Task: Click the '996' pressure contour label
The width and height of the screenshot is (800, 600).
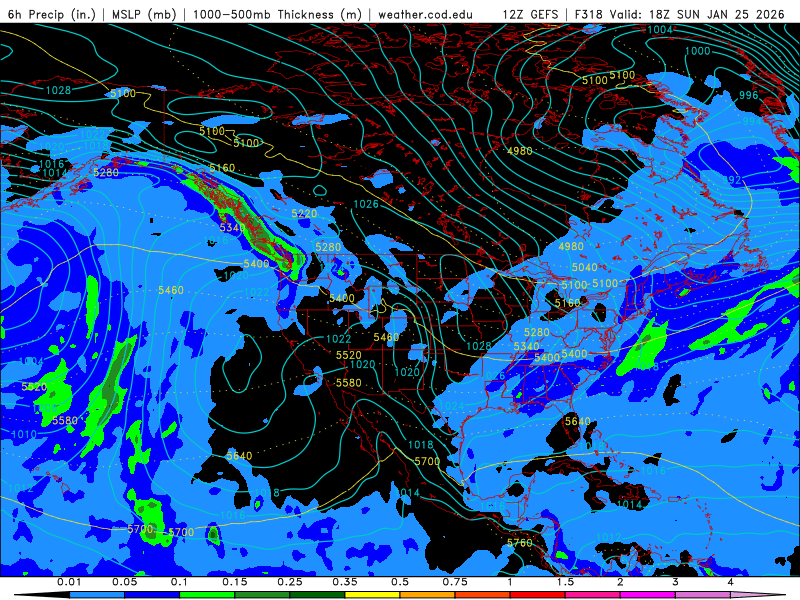Action: [x=748, y=95]
